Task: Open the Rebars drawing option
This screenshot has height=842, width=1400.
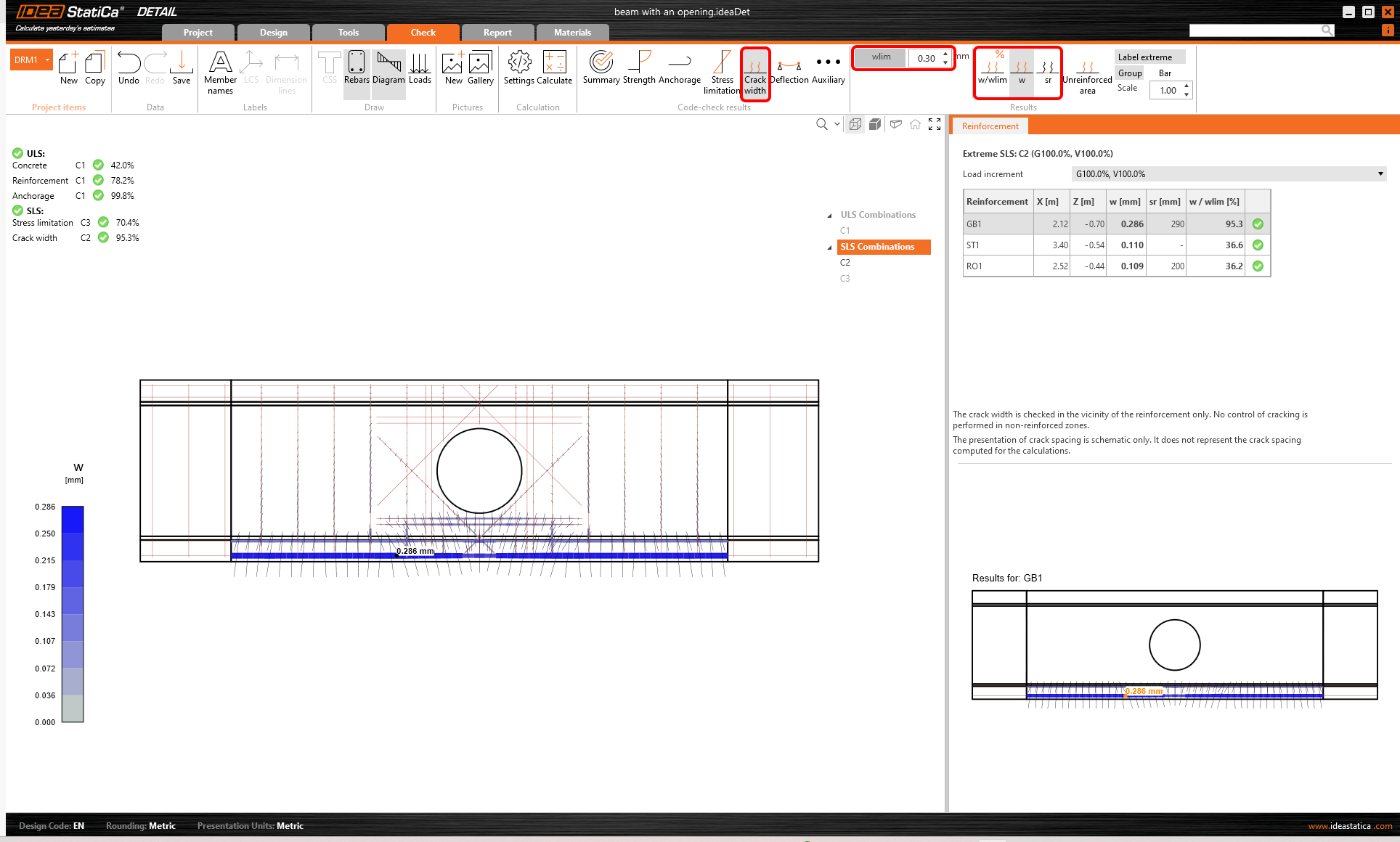Action: 357,68
